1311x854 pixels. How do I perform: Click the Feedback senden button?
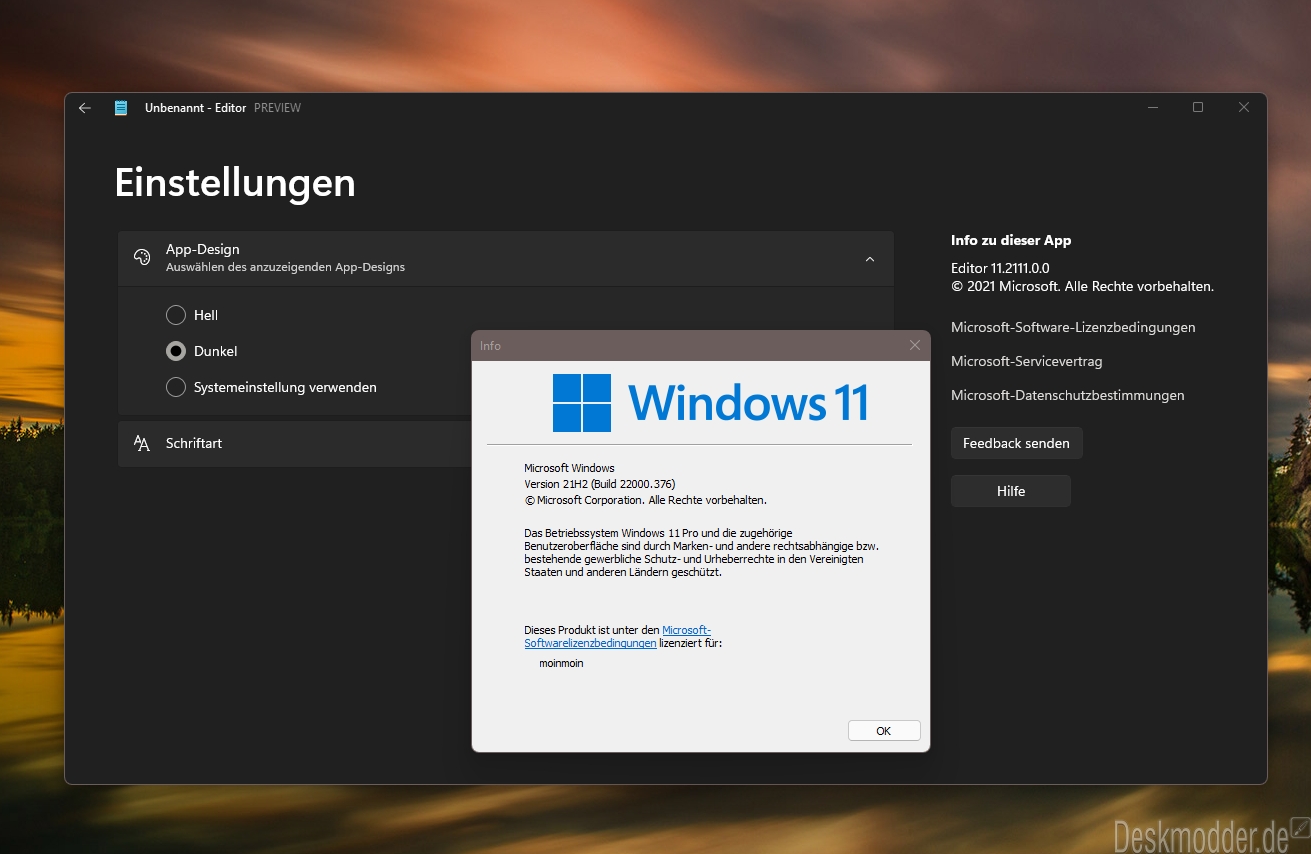1016,443
